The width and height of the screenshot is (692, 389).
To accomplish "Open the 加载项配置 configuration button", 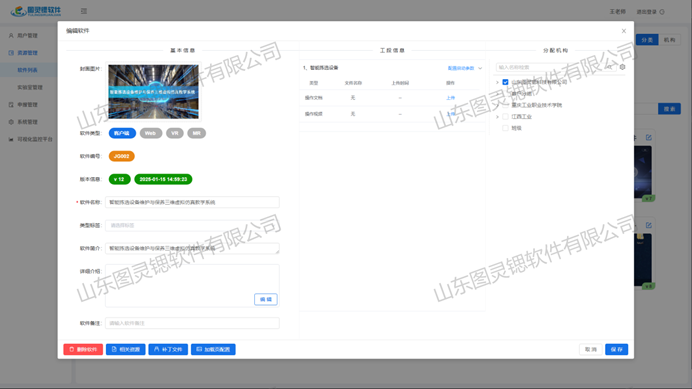I will (213, 349).
